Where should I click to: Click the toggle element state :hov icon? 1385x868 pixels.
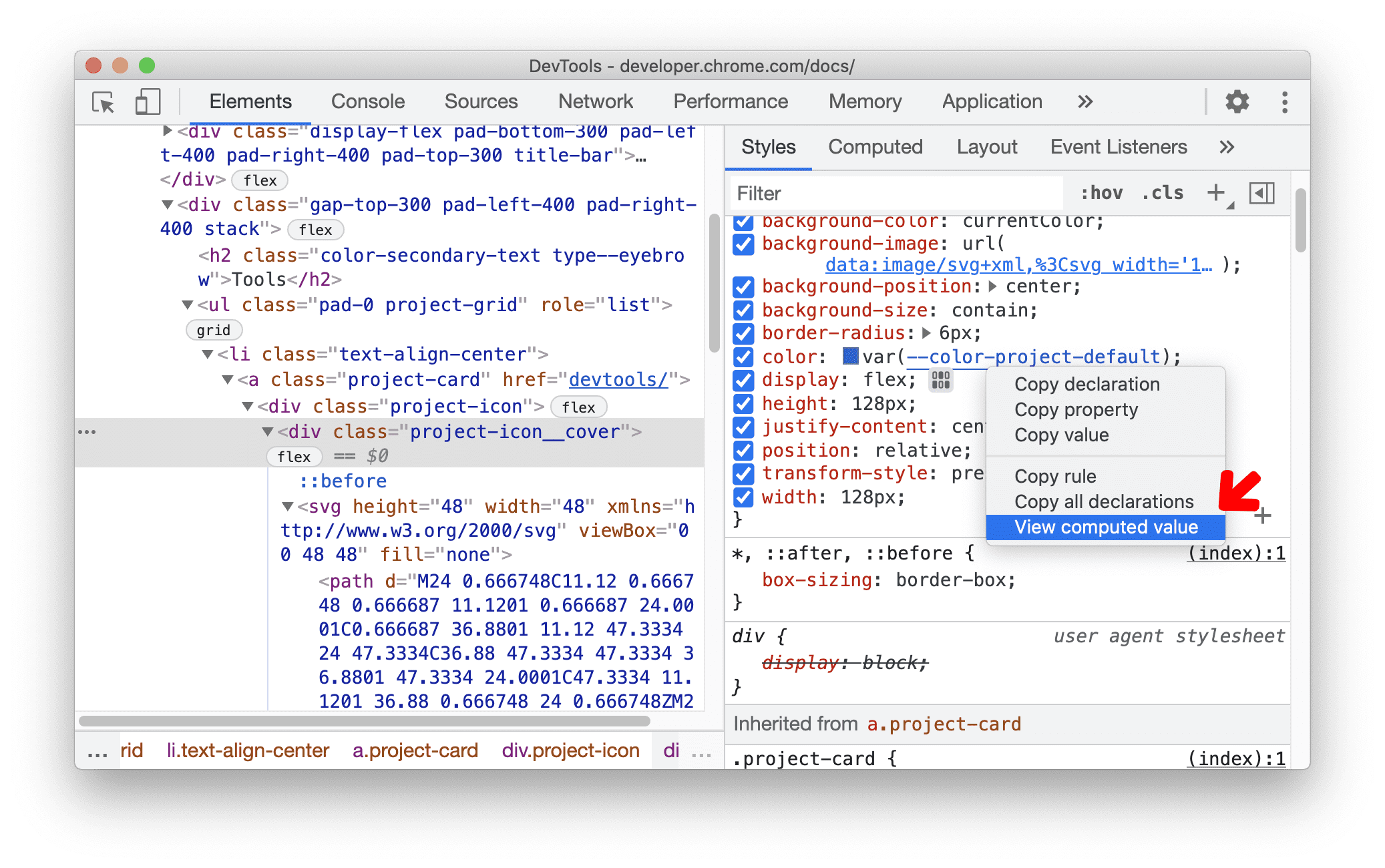[1090, 195]
